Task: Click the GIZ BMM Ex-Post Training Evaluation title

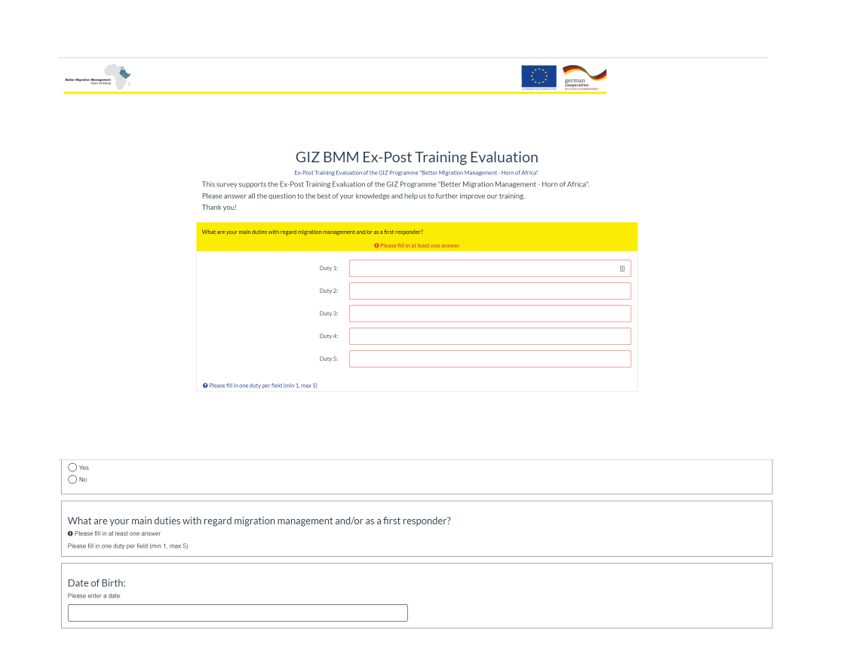Action: click(416, 157)
